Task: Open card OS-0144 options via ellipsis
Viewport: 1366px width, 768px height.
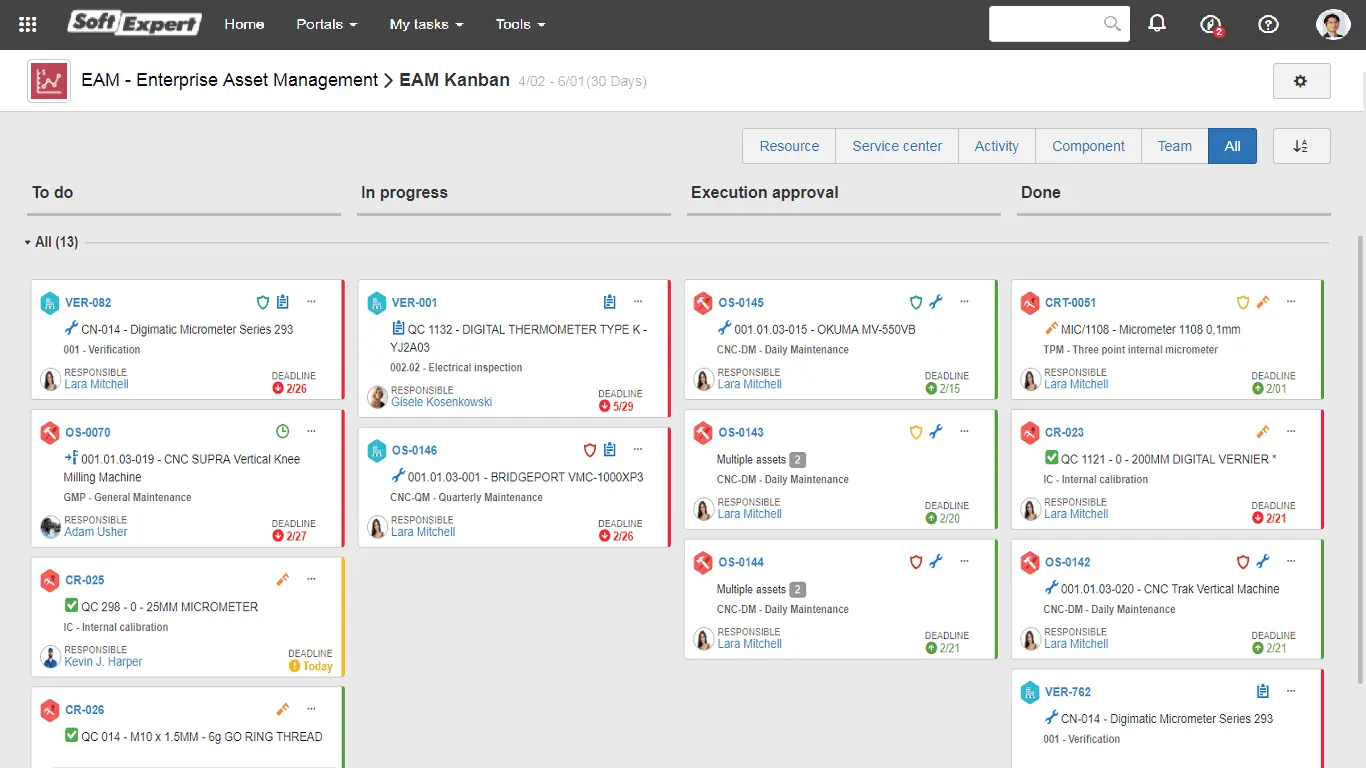Action: [963, 561]
